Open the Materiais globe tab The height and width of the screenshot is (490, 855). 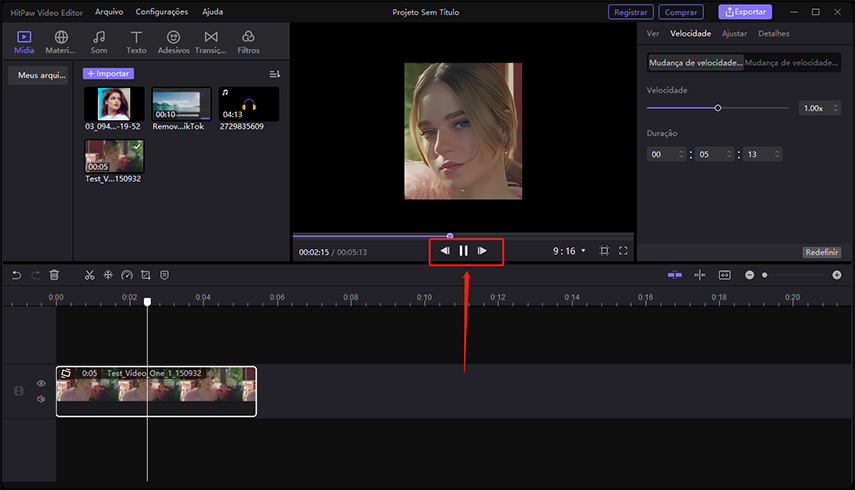tap(61, 42)
